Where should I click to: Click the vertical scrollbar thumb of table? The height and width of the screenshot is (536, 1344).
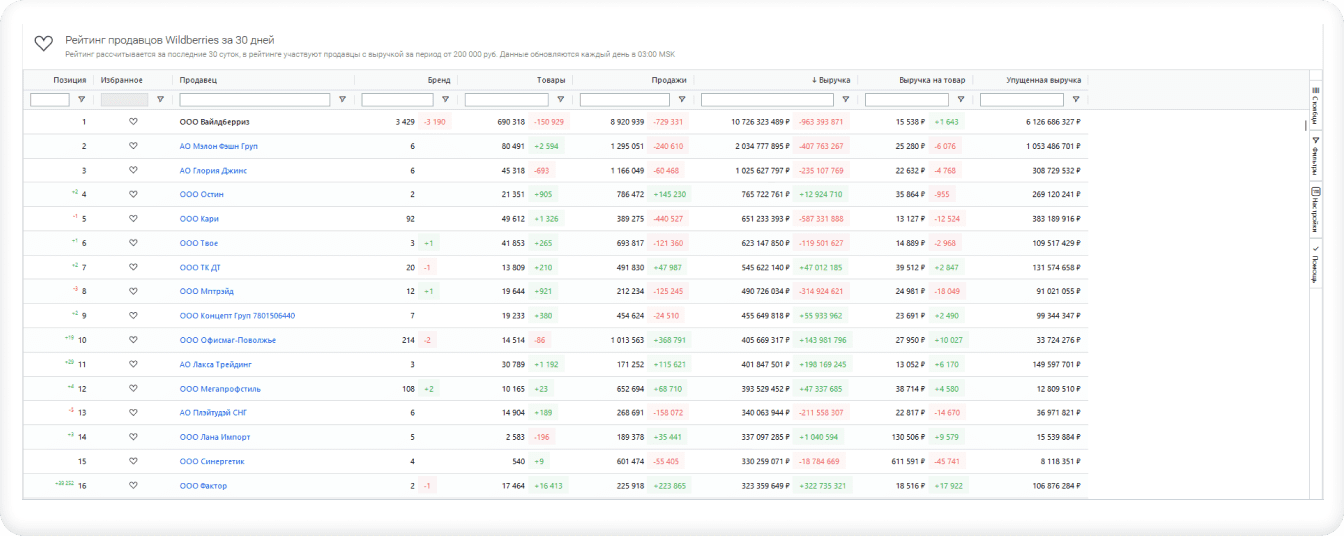[x=1304, y=125]
